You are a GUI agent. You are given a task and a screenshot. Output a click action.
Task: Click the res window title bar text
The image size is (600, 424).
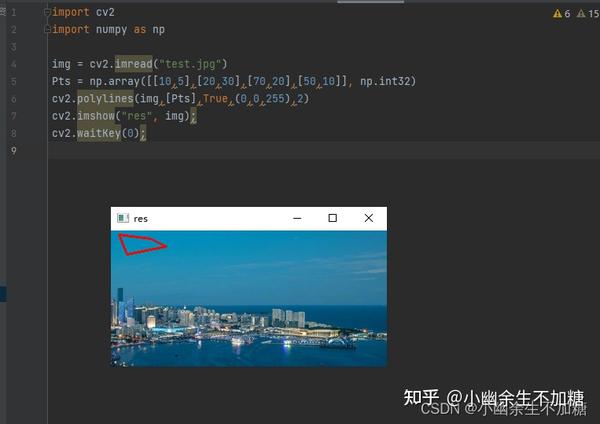pos(140,219)
